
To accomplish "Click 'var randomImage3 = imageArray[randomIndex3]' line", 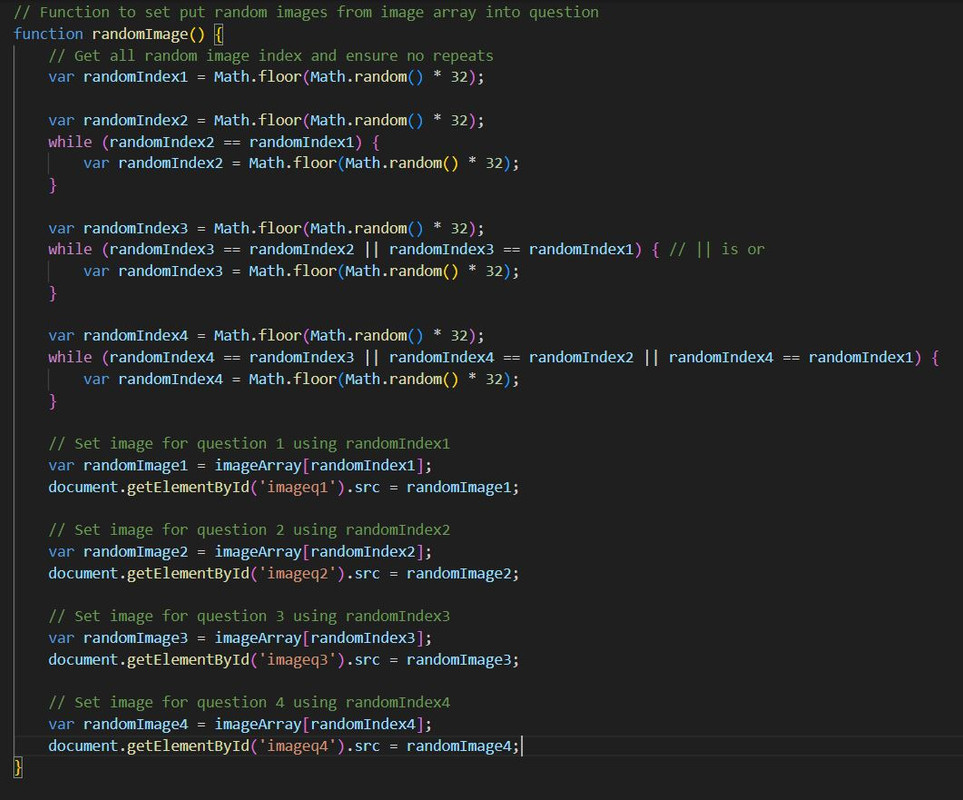I will click(240, 638).
